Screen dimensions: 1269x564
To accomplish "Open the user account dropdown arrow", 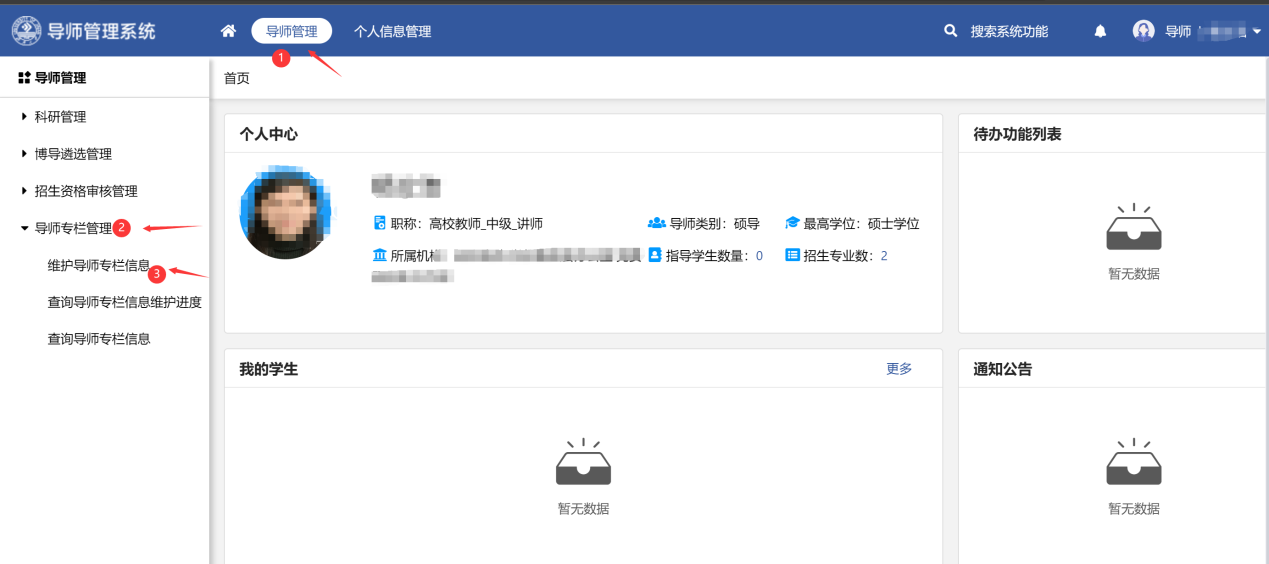I will click(1256, 32).
